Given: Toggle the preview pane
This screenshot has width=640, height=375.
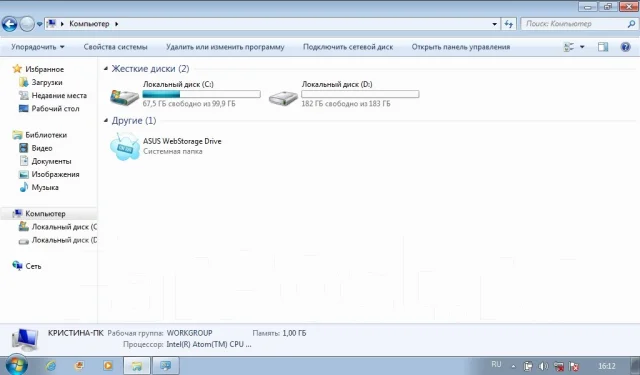Looking at the screenshot, I should pyautogui.click(x=603, y=47).
